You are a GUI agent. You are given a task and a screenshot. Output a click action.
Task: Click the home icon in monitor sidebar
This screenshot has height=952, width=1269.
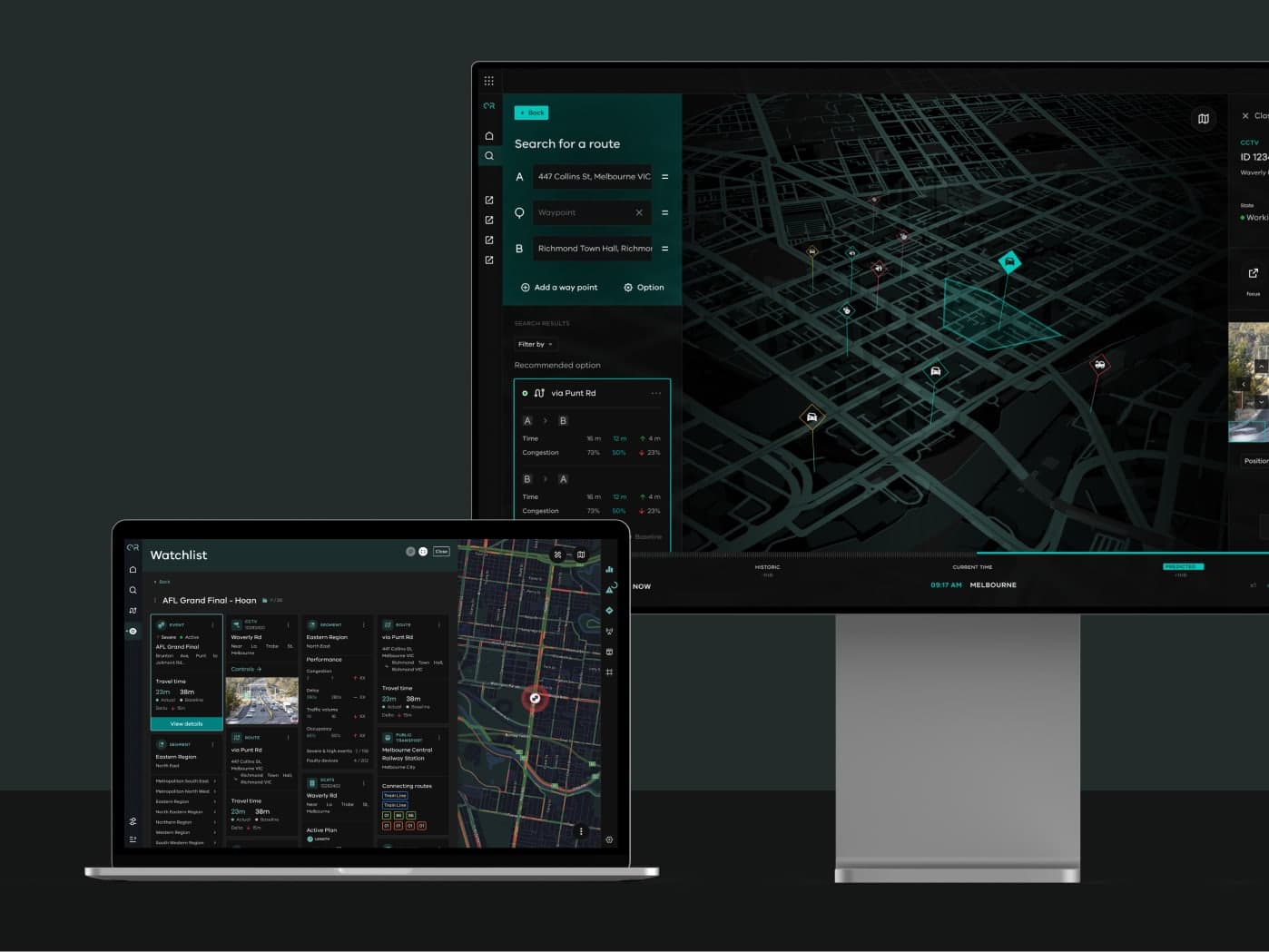point(489,136)
